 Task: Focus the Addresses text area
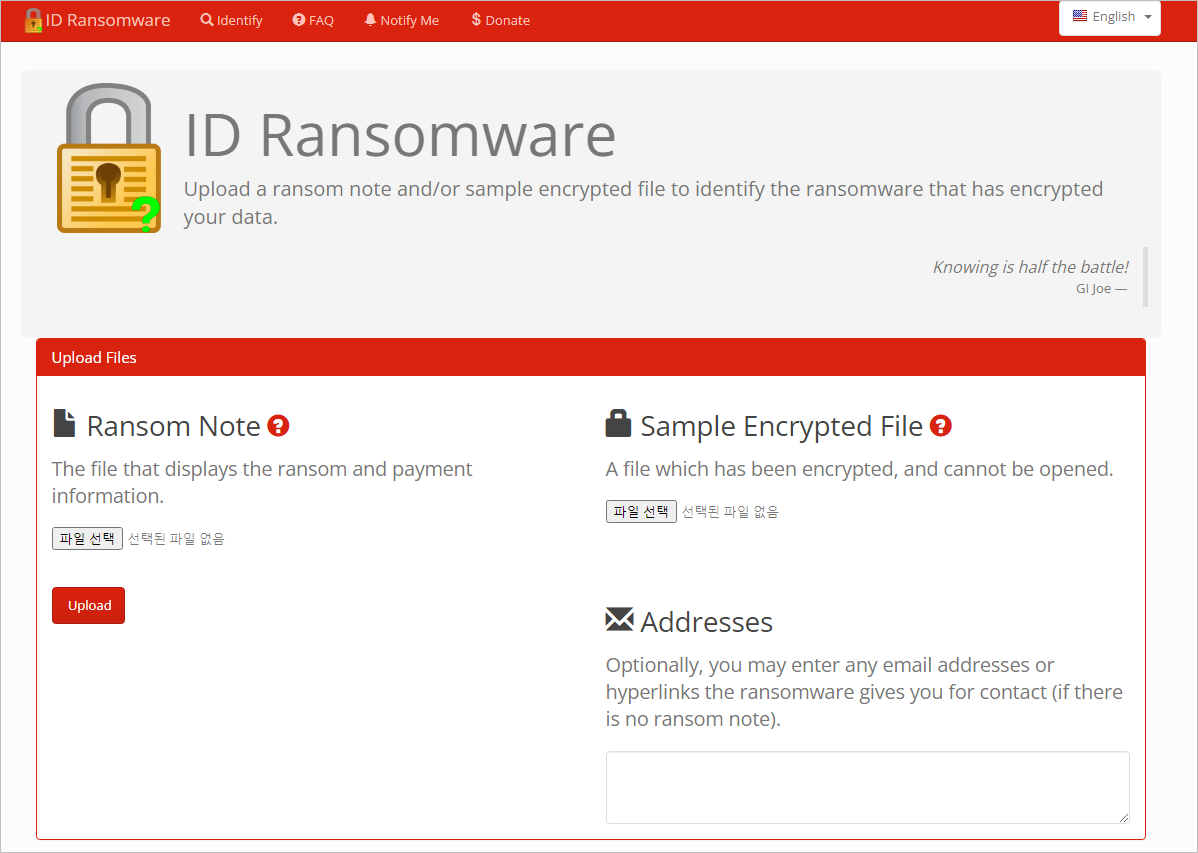[x=867, y=787]
